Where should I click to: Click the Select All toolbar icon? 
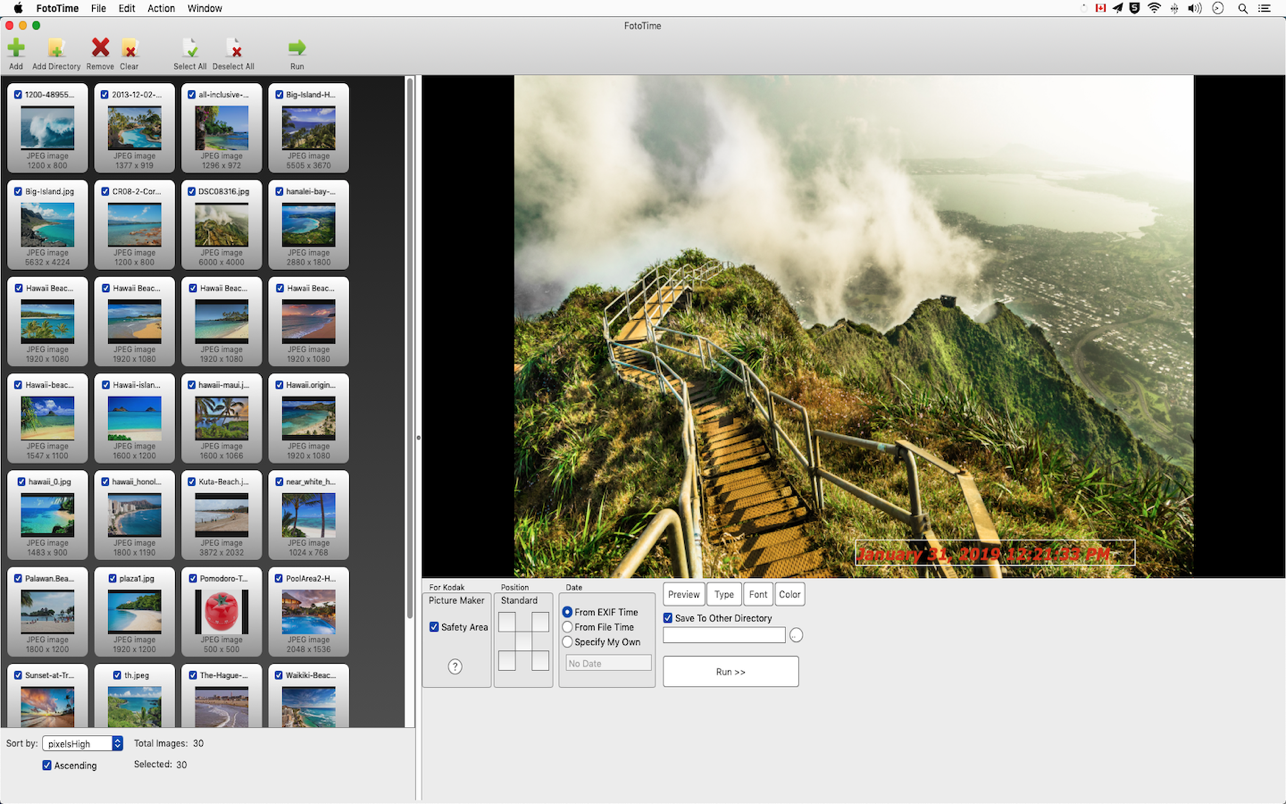(190, 48)
